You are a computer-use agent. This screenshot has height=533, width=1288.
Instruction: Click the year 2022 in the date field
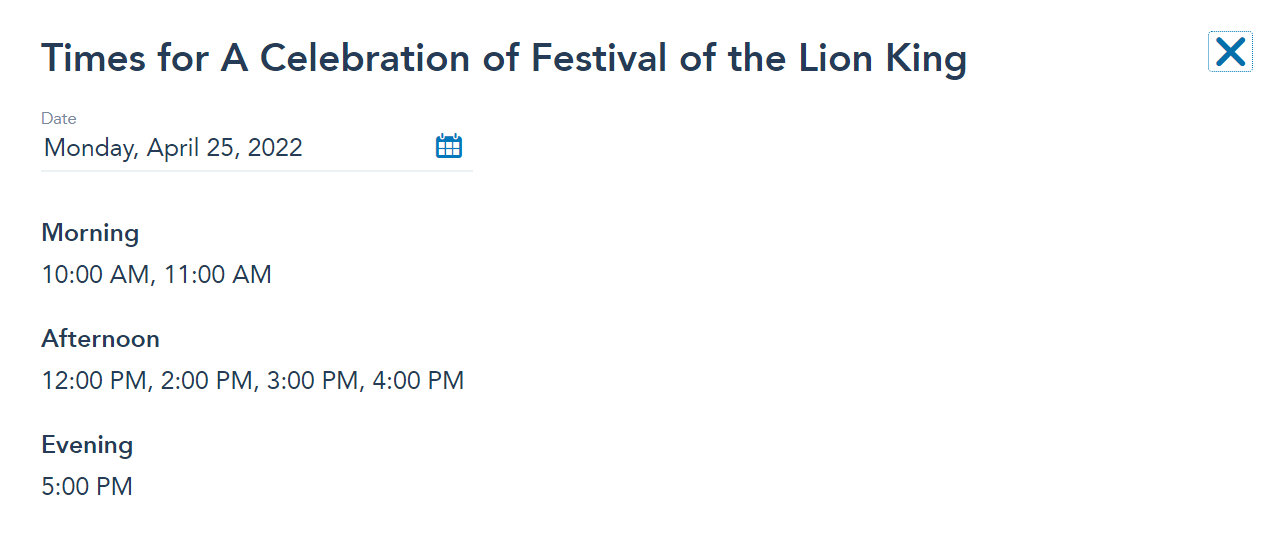(275, 148)
